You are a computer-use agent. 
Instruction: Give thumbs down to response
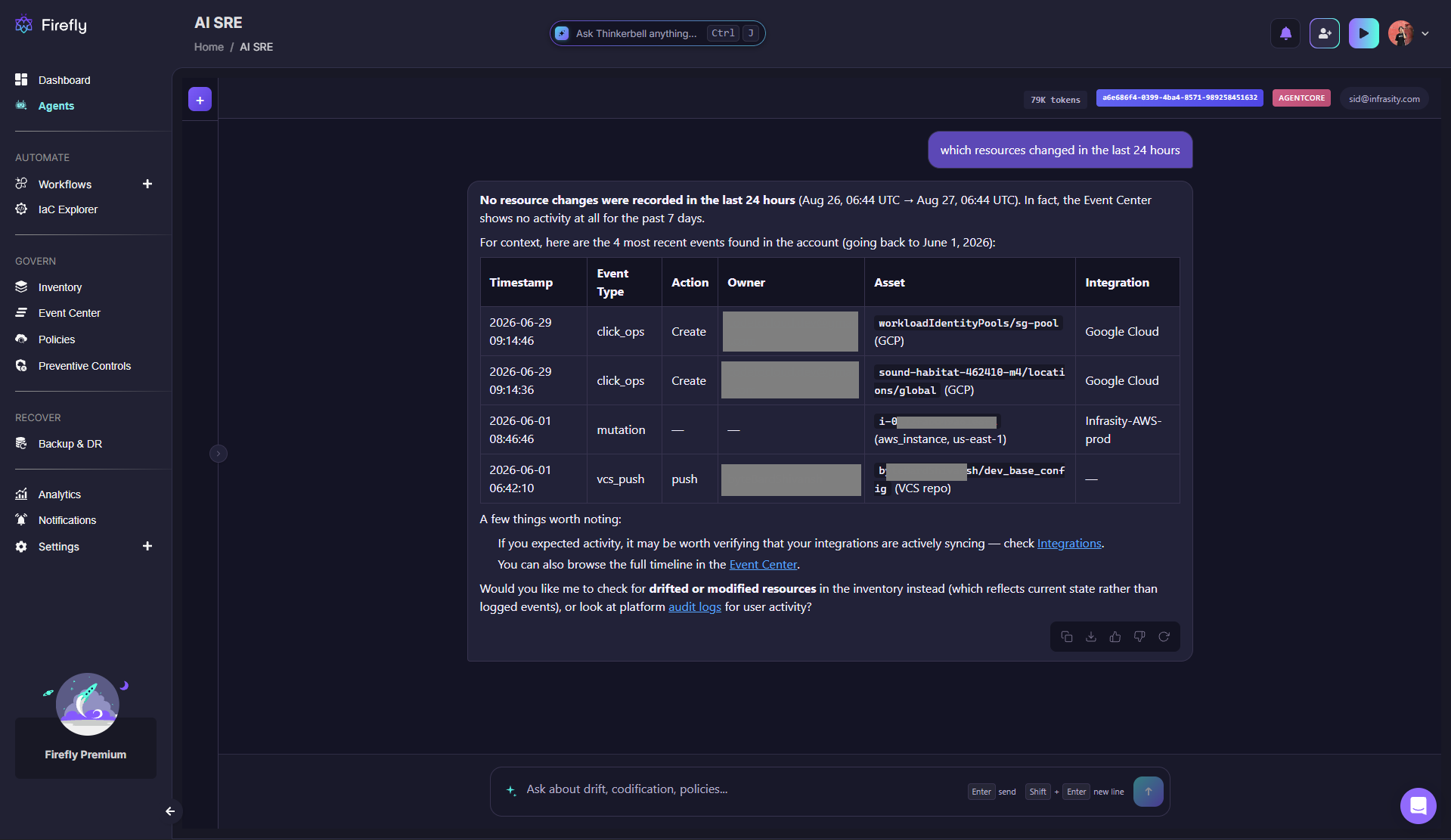[1139, 637]
